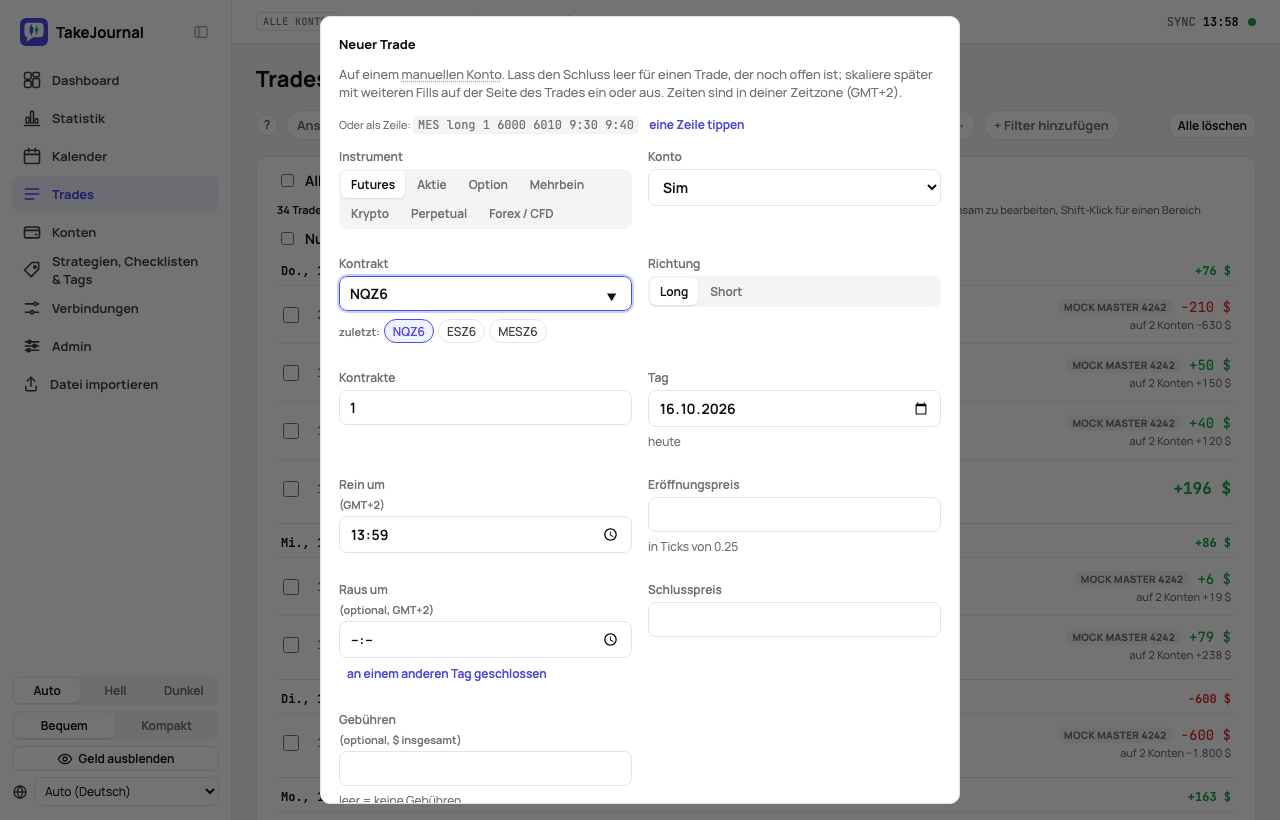Choose Option instrument type
Image resolution: width=1280 pixels, height=820 pixels.
(488, 185)
